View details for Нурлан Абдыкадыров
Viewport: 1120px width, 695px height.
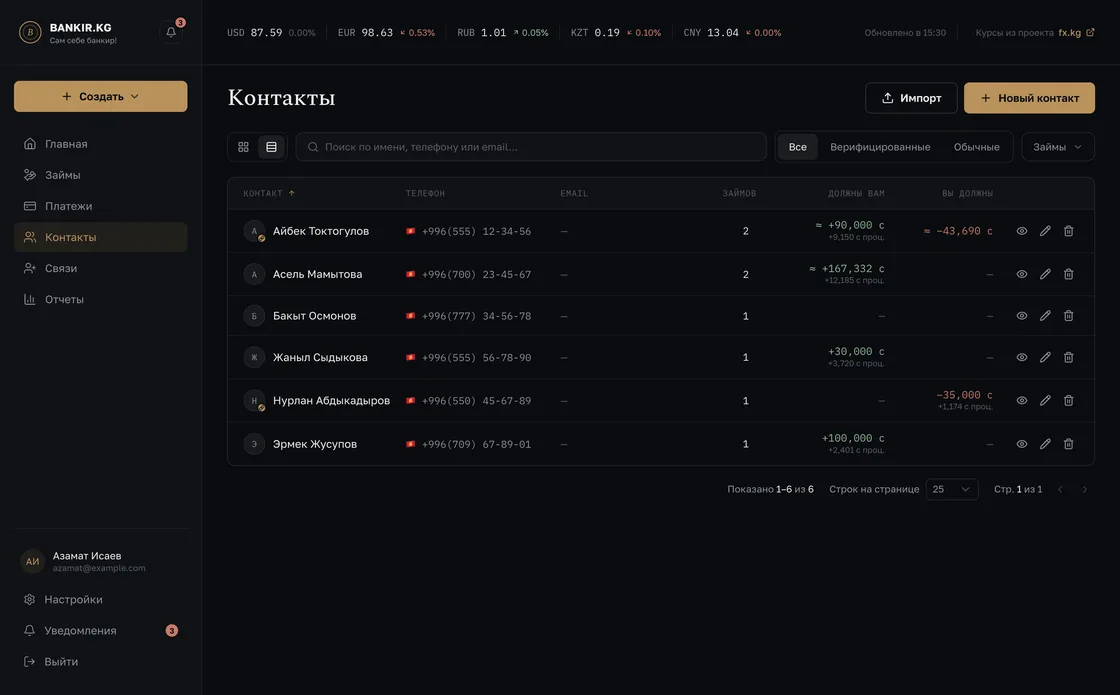1021,401
